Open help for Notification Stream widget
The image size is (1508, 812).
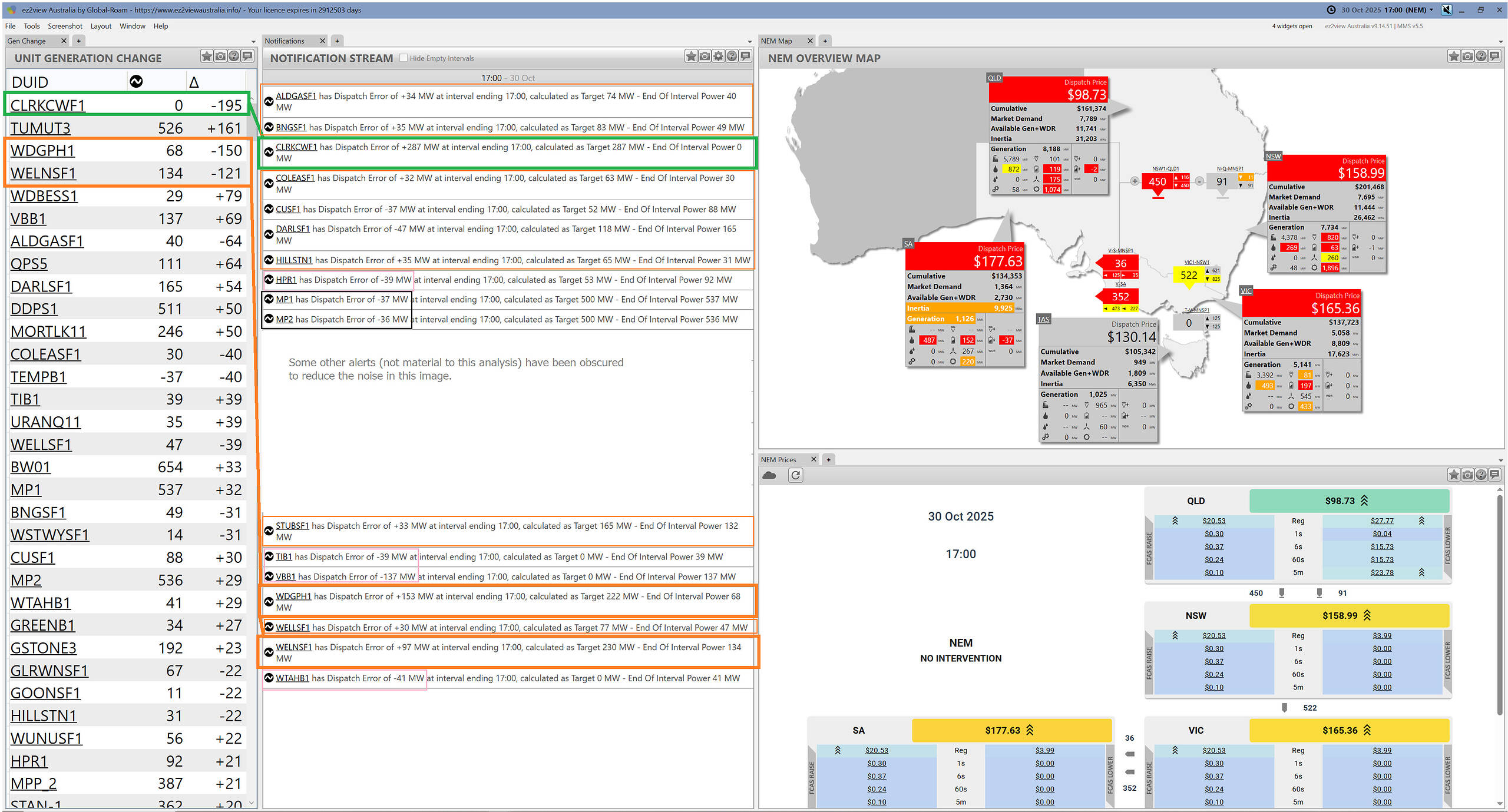click(732, 56)
